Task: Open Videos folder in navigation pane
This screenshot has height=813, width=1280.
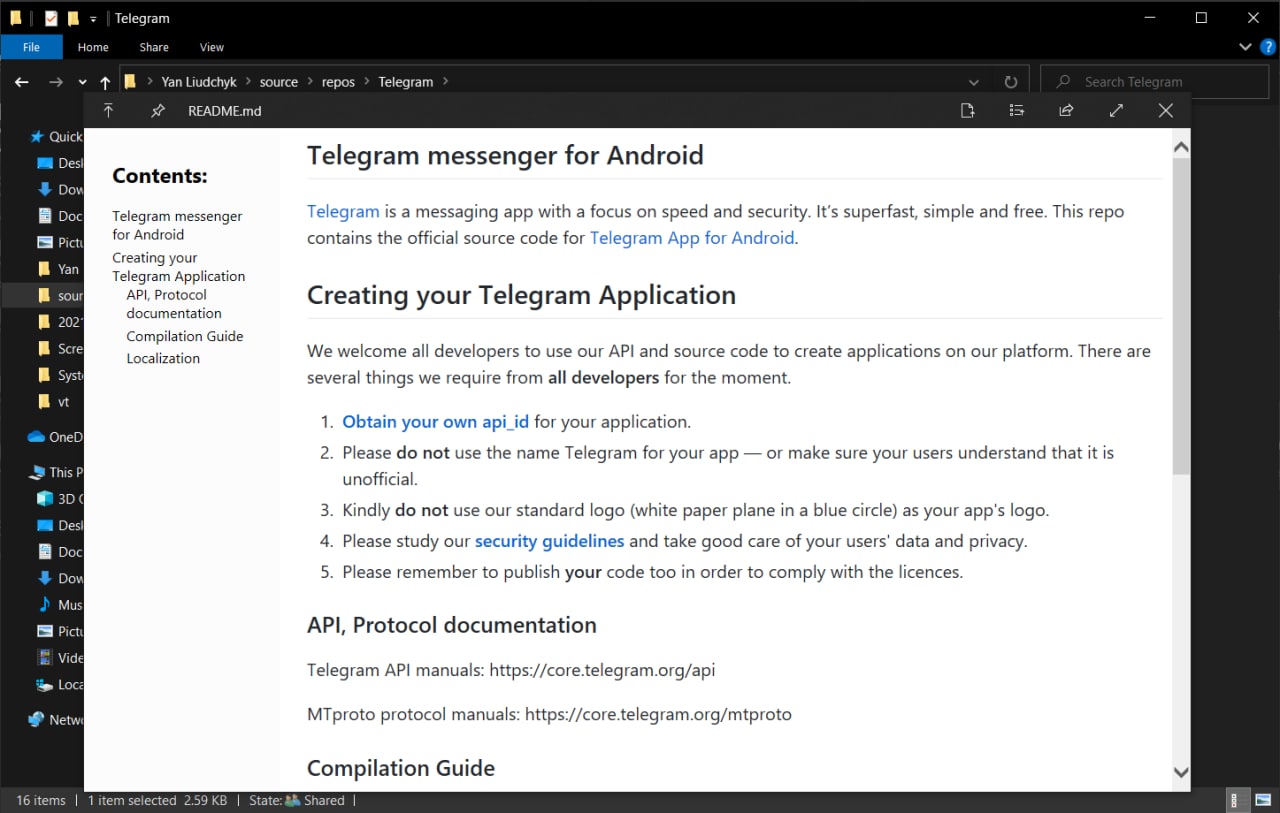Action: (x=59, y=658)
